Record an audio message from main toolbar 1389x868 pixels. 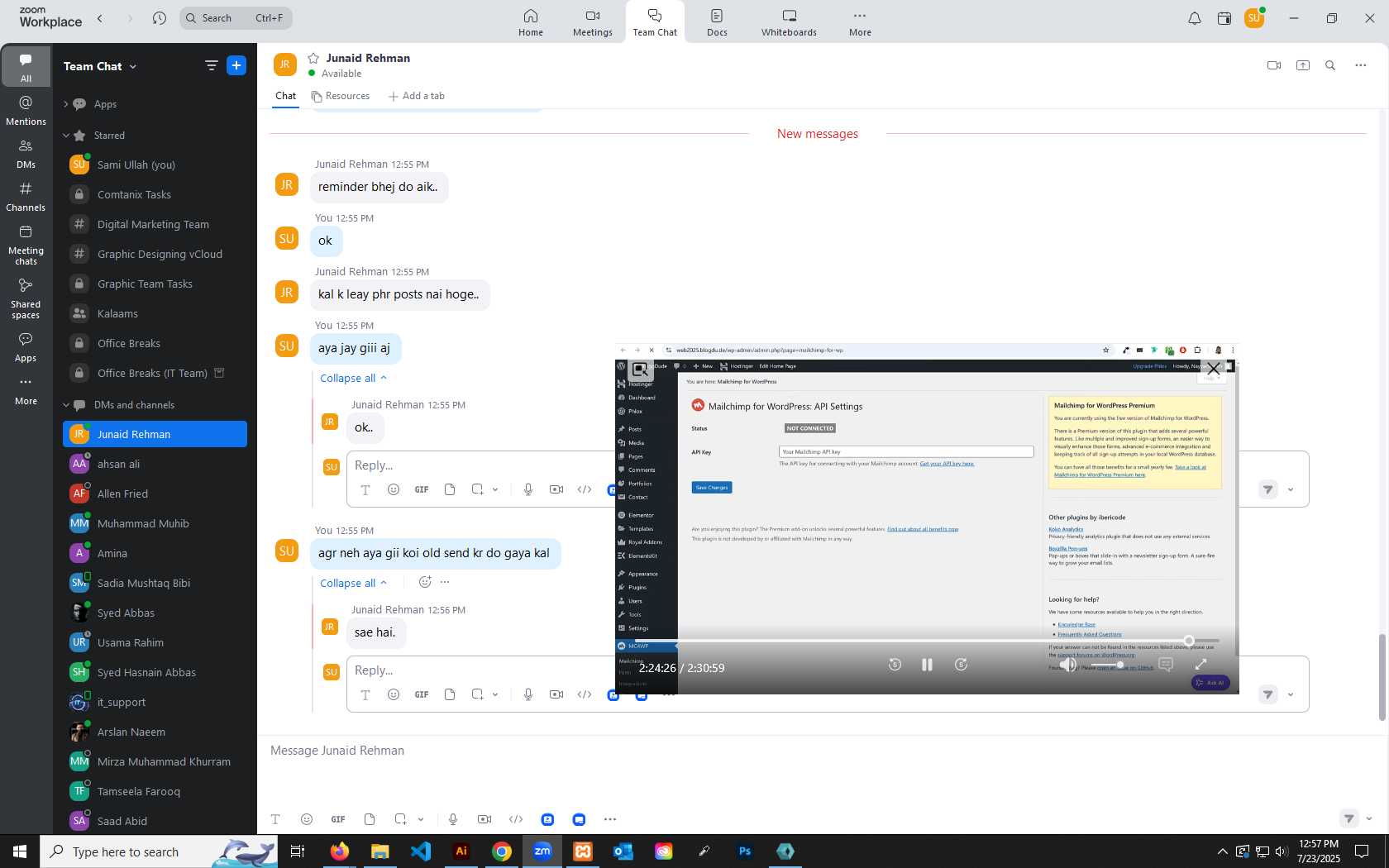tap(453, 819)
